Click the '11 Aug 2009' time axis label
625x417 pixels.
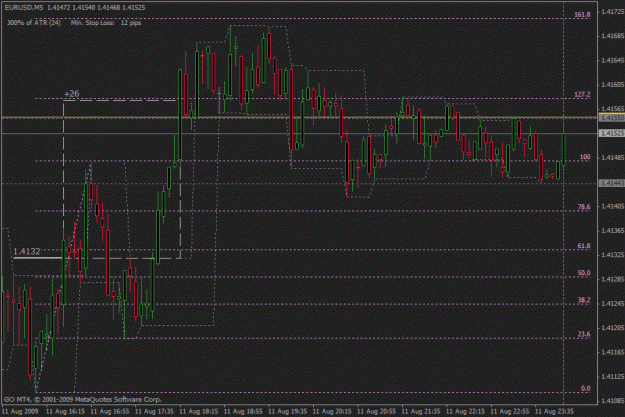tap(20, 411)
